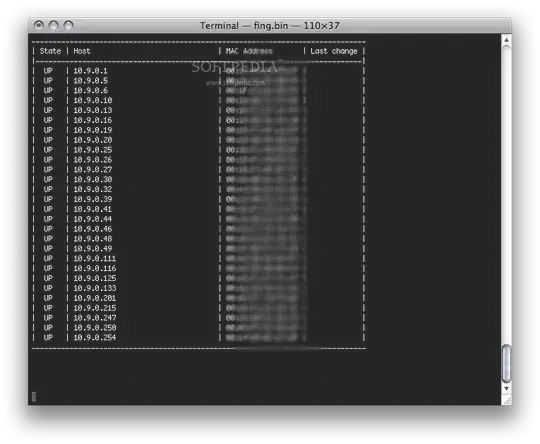The width and height of the screenshot is (540, 444).
Task: Select host 10.9.0.1
Action: 91,71
